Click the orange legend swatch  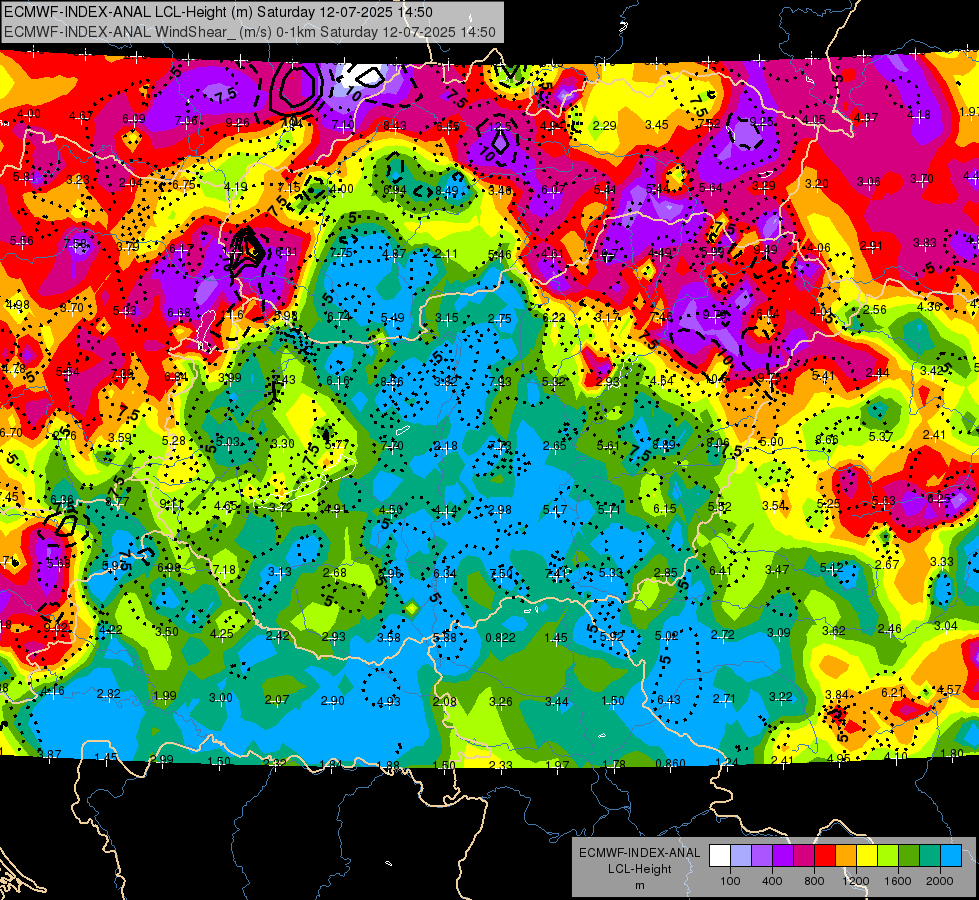click(846, 855)
